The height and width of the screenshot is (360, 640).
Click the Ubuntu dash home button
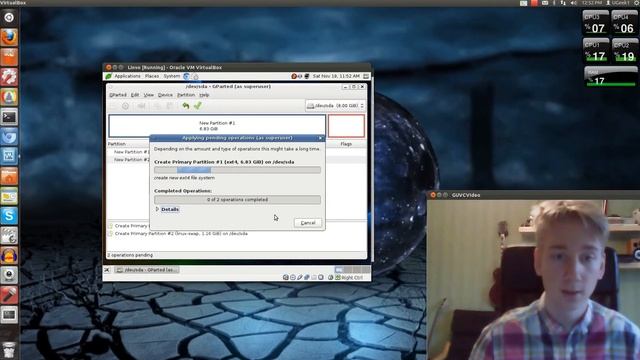[9, 18]
